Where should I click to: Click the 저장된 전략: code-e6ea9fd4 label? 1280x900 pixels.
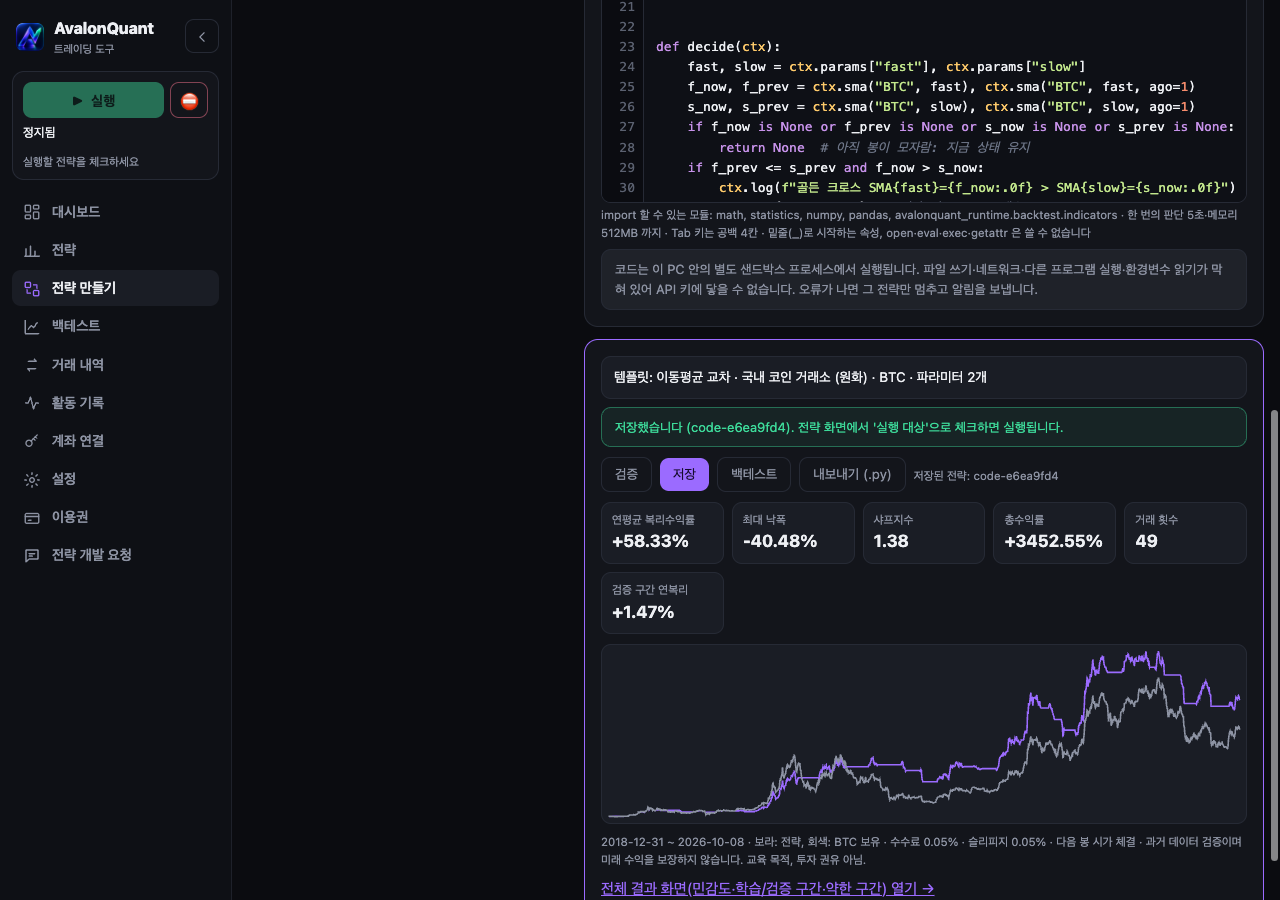coord(985,476)
